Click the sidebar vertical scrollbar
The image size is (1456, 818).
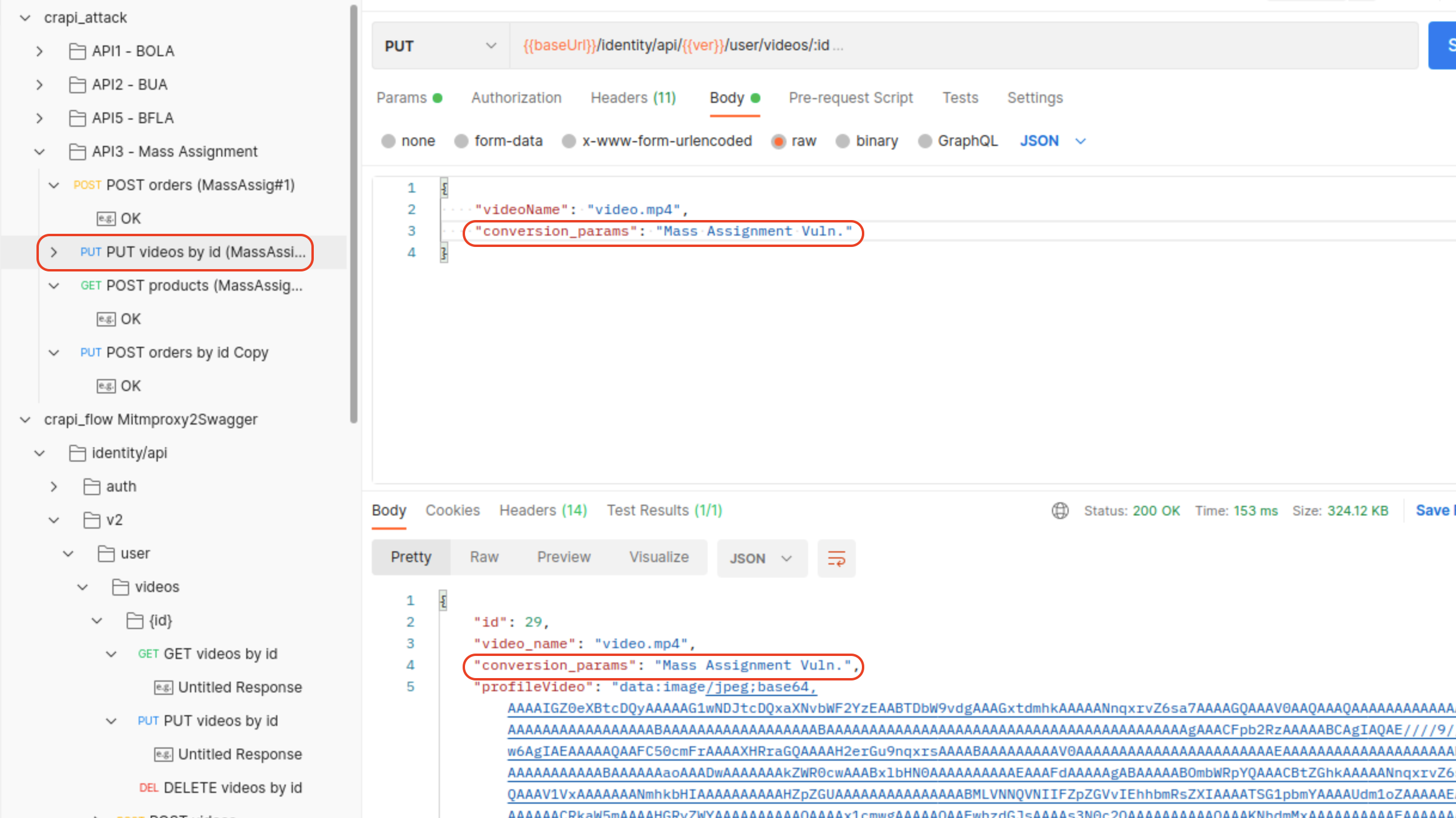[x=354, y=215]
